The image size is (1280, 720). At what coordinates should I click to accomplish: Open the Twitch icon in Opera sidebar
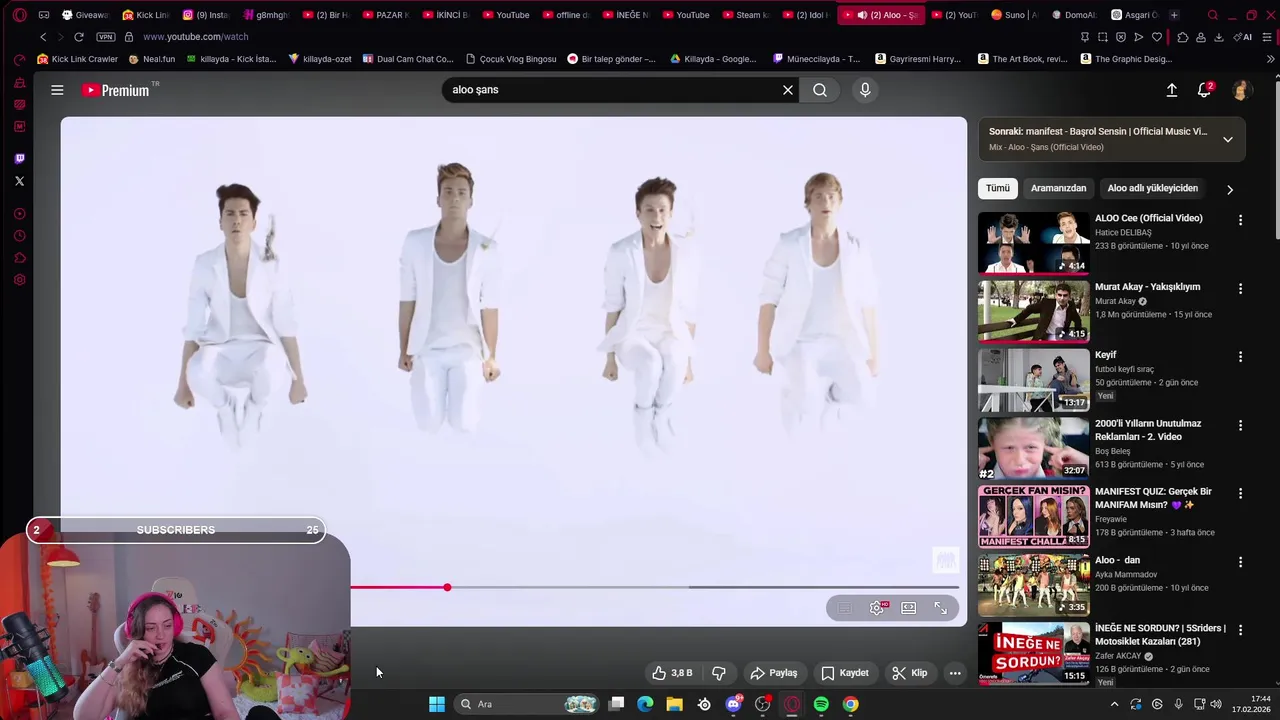pos(19,159)
